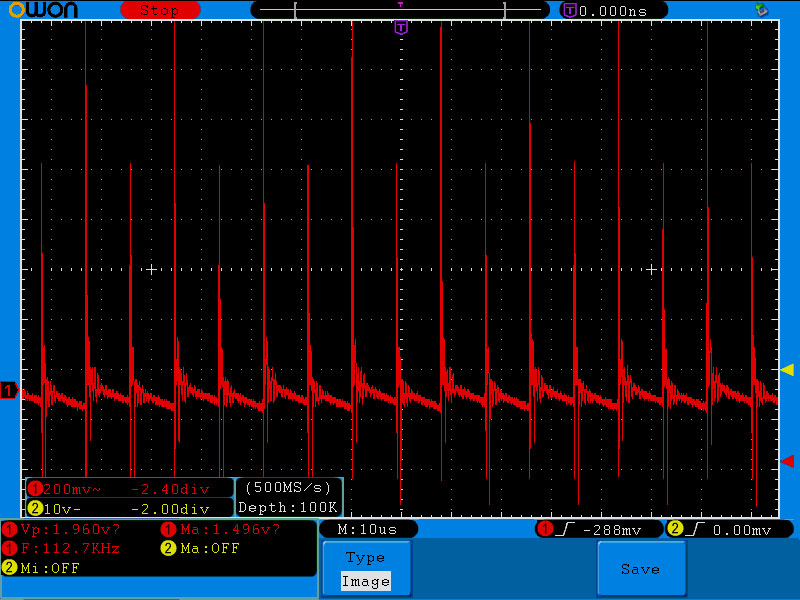The height and width of the screenshot is (600, 800).
Task: Open the Type Image menu option
Action: 365,569
